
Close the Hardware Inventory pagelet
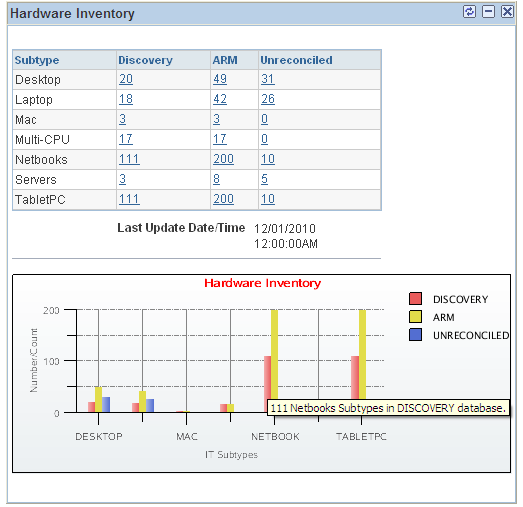507,12
